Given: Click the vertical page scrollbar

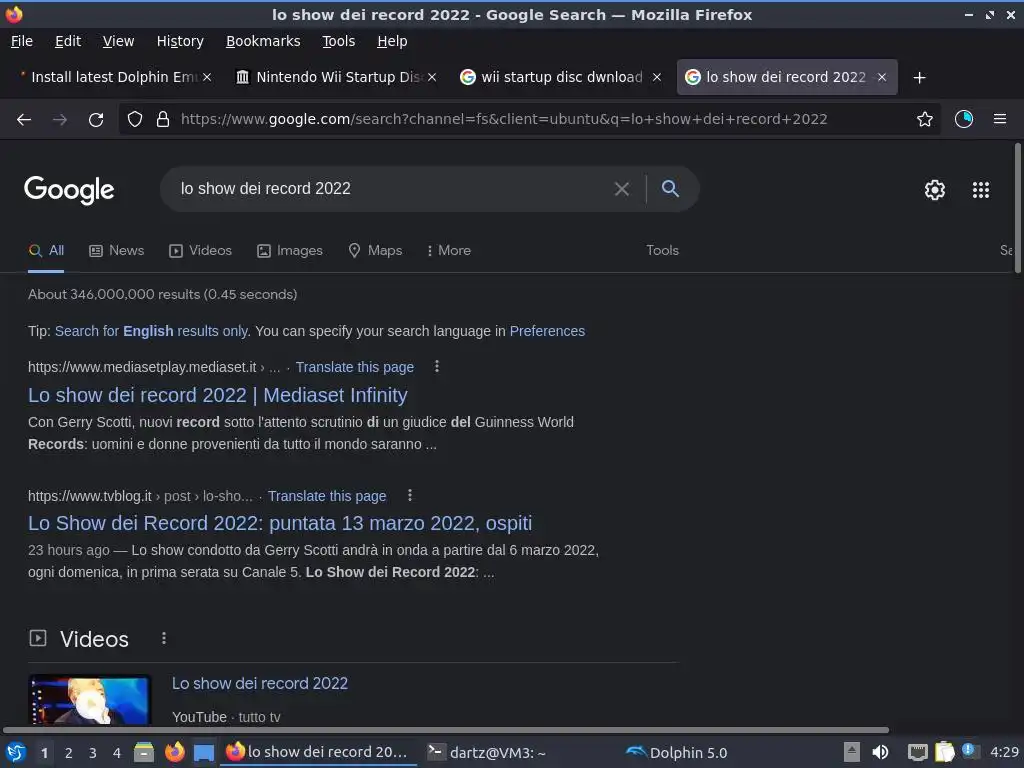Looking at the screenshot, I should click(x=1017, y=208).
